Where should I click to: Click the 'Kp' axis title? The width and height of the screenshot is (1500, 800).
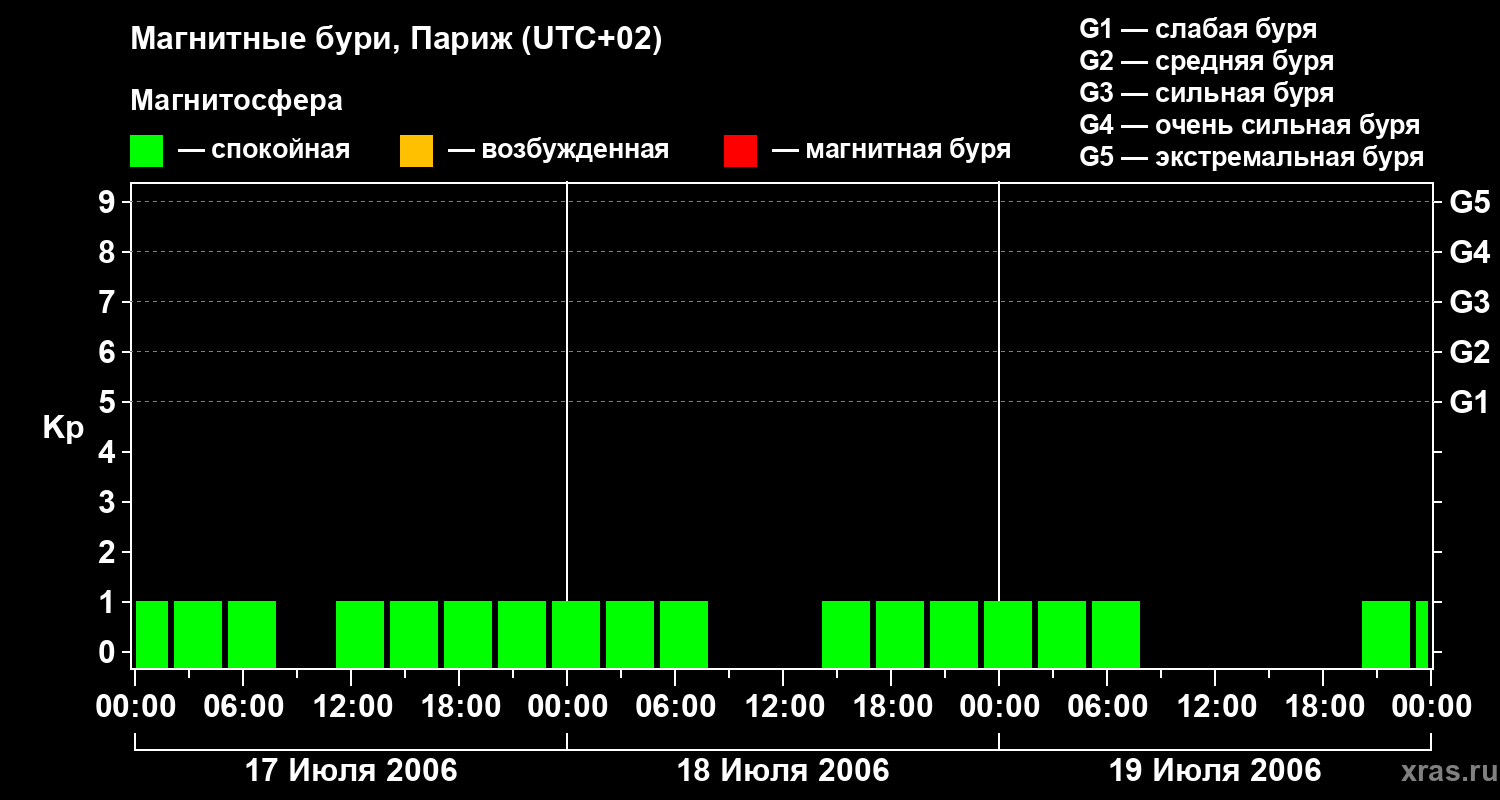coord(64,428)
